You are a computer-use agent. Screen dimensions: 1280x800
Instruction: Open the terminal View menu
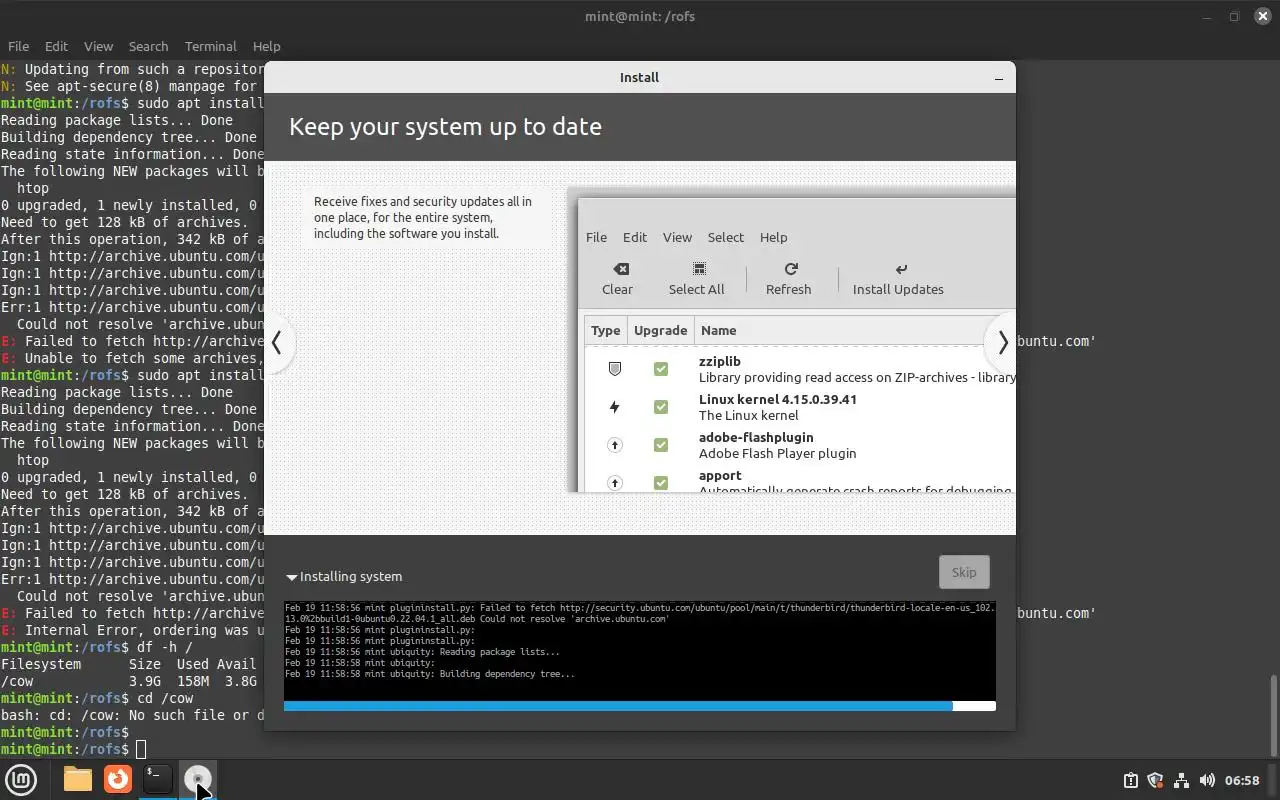[x=98, y=46]
